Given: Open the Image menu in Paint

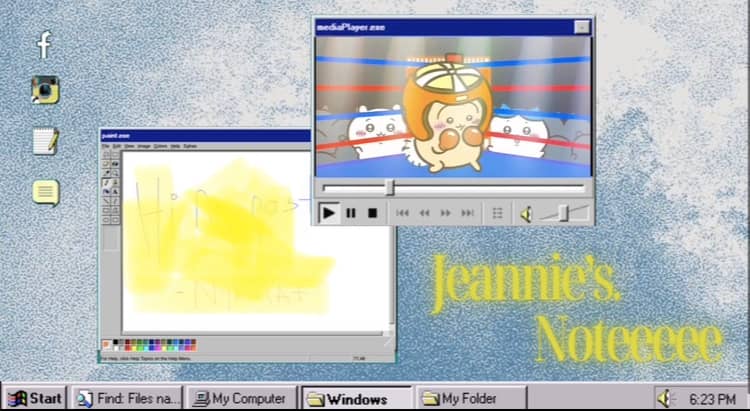Looking at the screenshot, I should click(x=143, y=146).
